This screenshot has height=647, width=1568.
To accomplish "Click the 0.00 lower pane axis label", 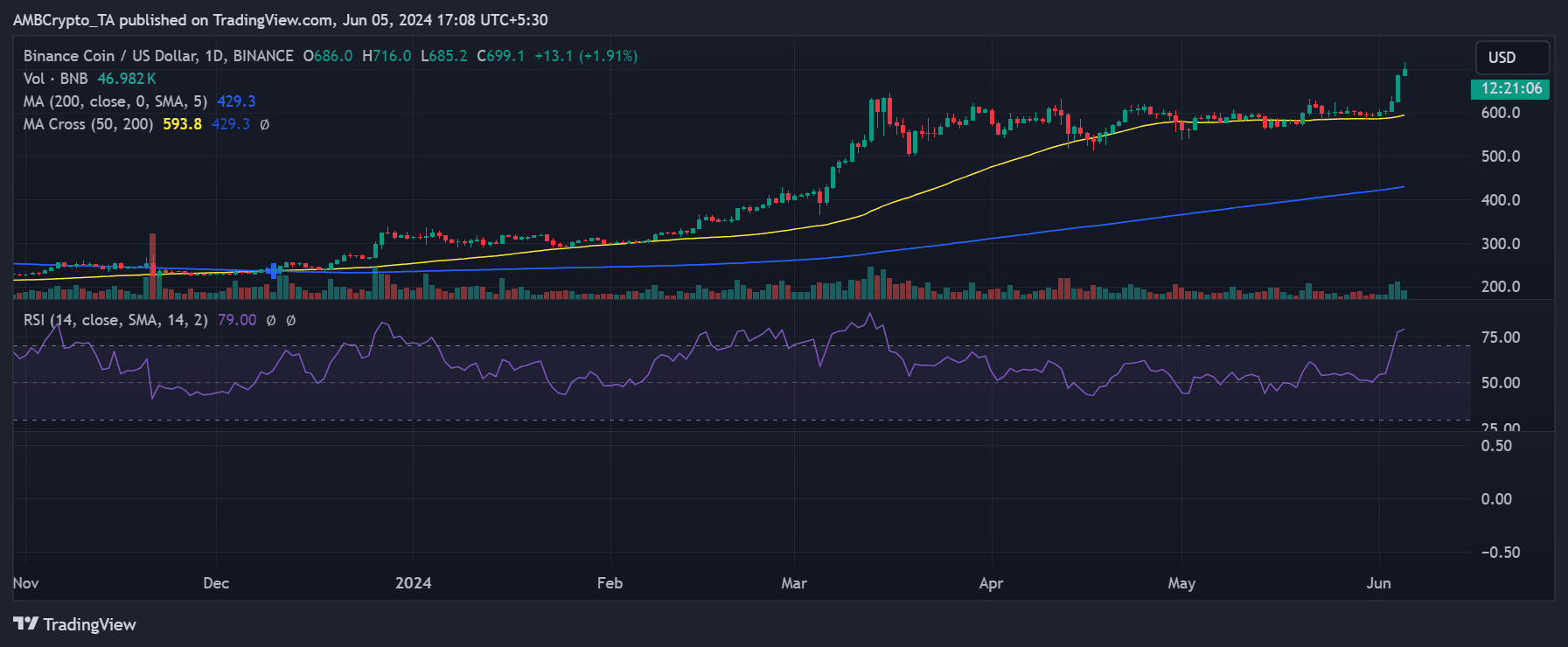I will 1496,499.
